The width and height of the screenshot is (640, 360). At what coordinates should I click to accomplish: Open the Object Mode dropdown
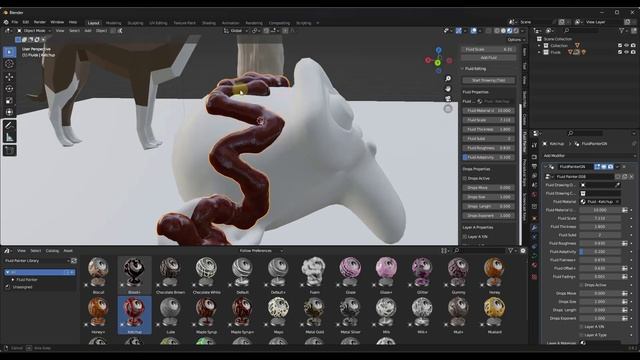pos(34,31)
